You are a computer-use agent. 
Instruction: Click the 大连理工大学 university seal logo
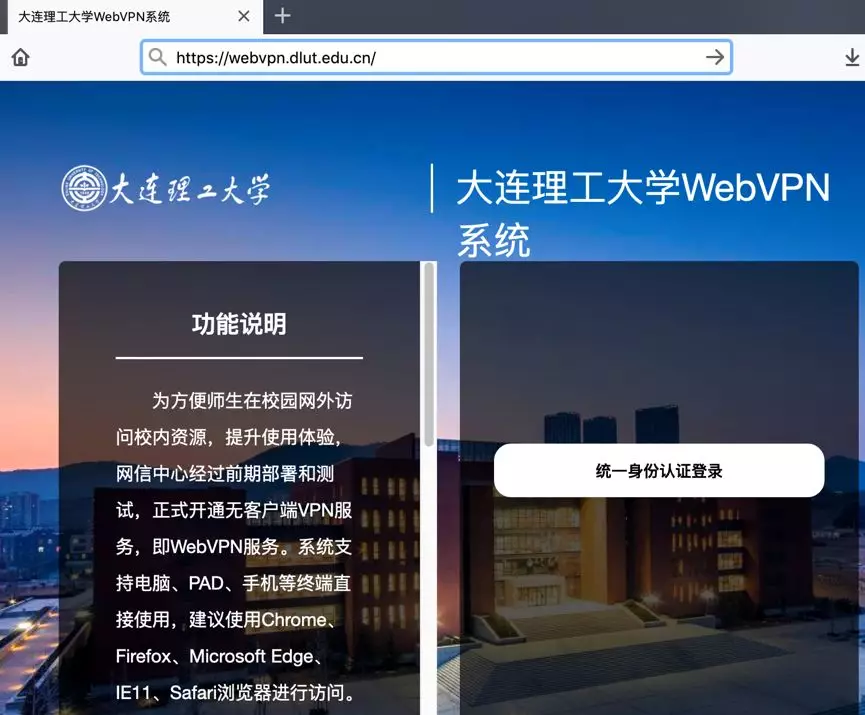87,187
